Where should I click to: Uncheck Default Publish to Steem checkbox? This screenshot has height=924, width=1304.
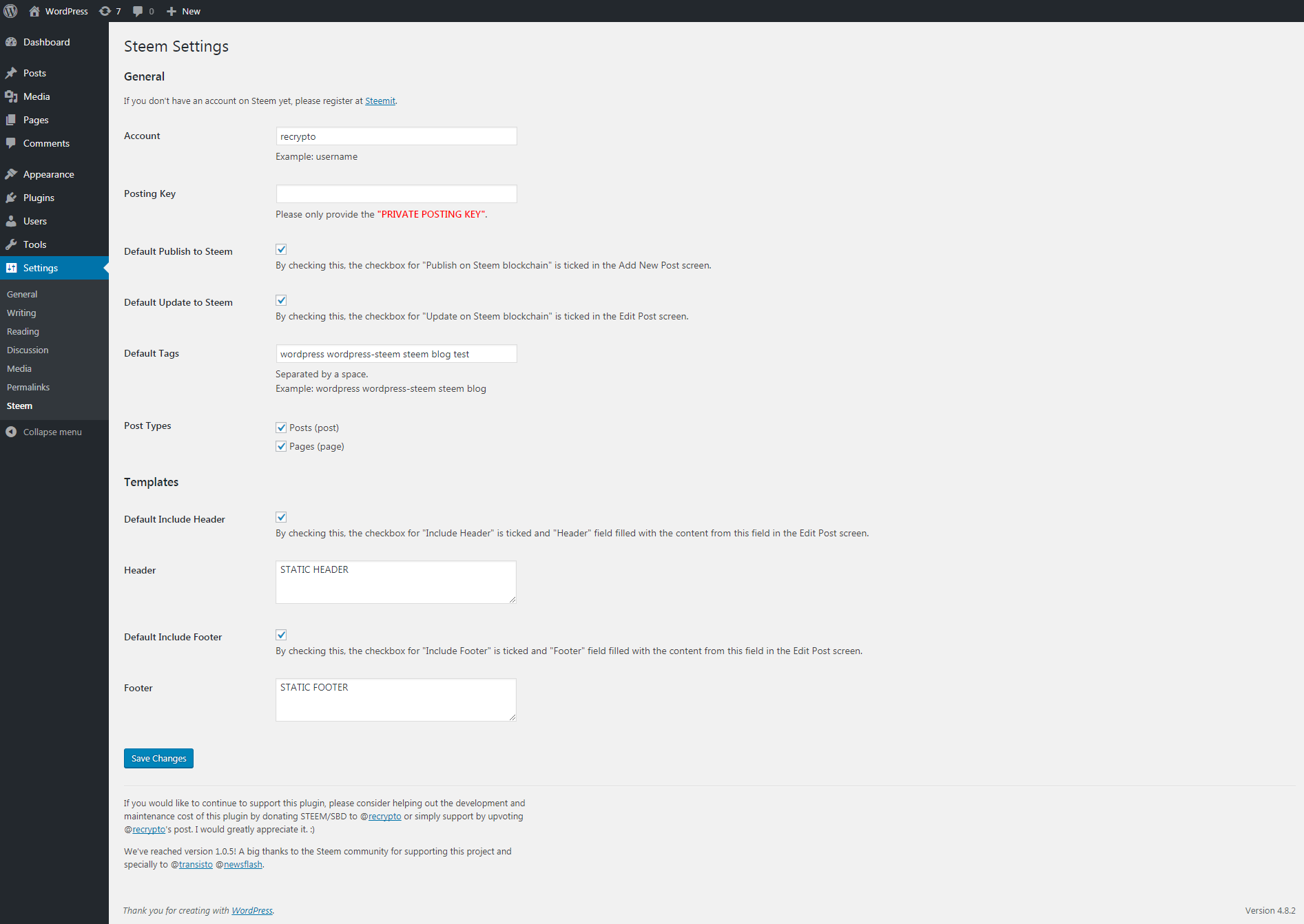pyautogui.click(x=281, y=249)
